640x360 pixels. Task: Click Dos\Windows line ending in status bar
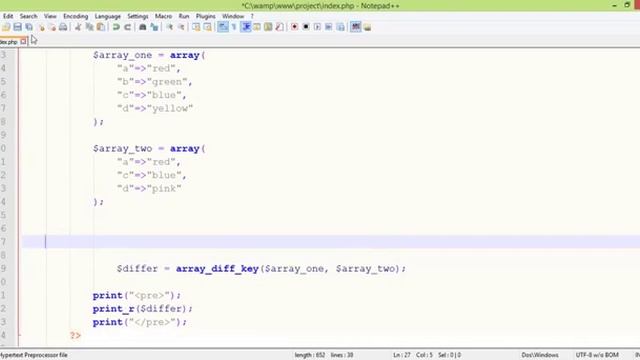[540, 355]
